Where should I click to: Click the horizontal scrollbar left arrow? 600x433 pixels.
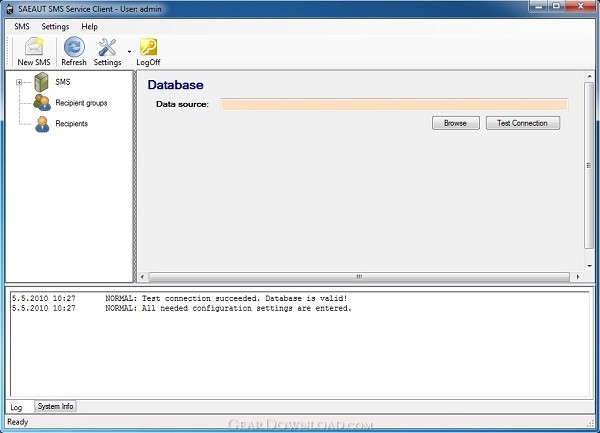(142, 277)
